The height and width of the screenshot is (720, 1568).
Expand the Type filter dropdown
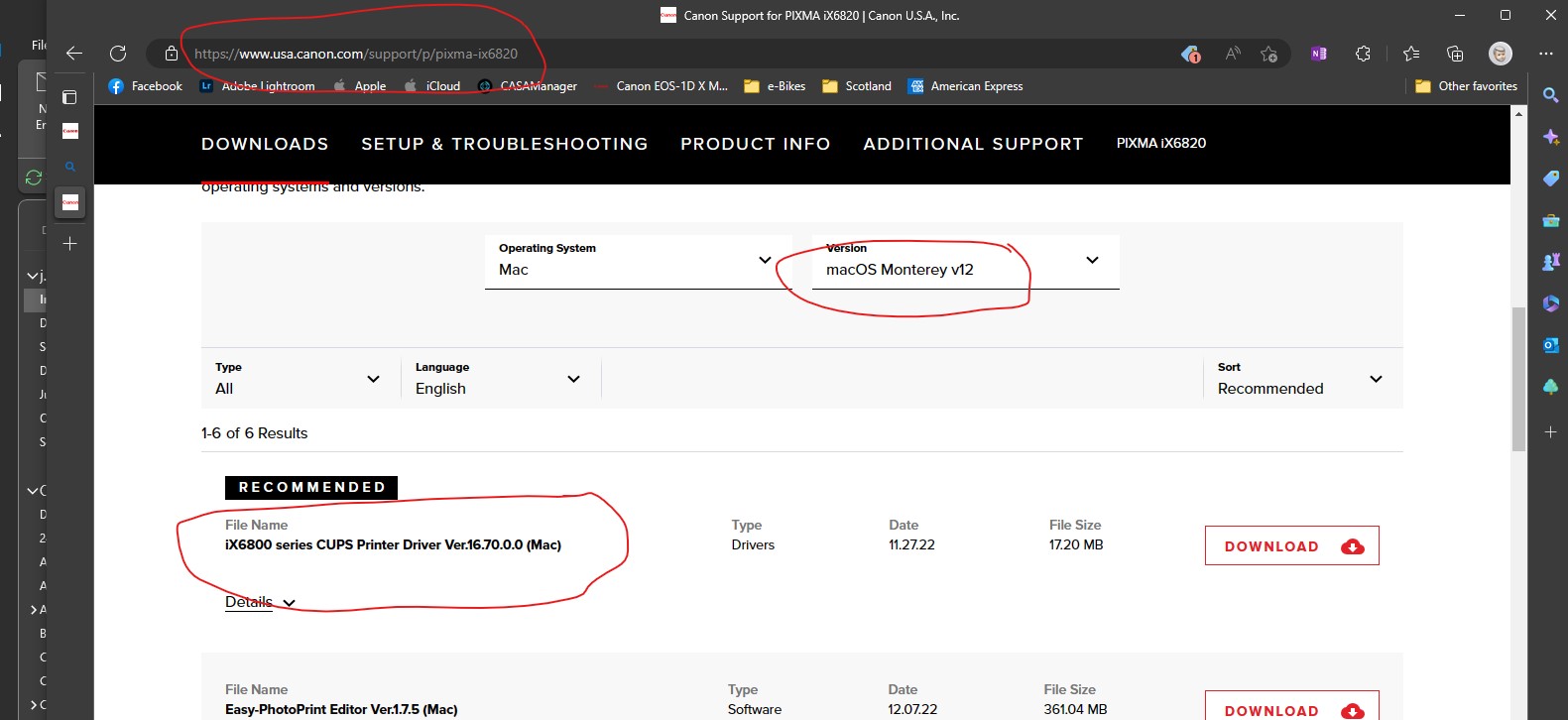click(298, 379)
